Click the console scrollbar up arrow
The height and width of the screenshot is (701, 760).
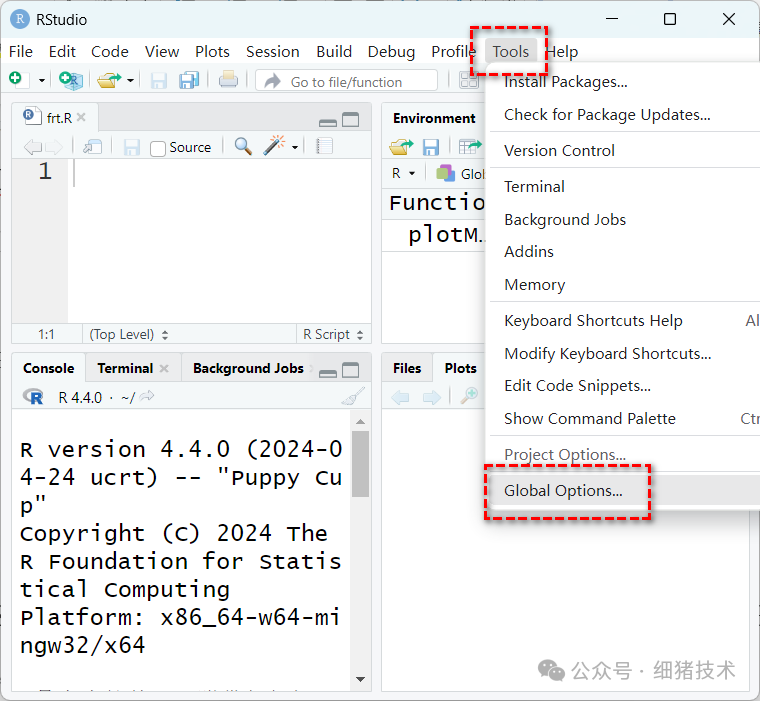[360, 422]
